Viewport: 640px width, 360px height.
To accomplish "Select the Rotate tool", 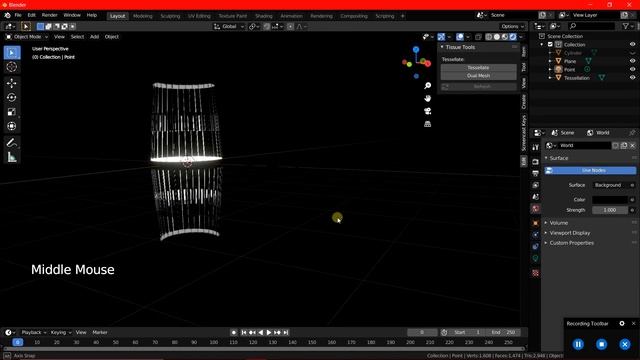I will coord(12,98).
